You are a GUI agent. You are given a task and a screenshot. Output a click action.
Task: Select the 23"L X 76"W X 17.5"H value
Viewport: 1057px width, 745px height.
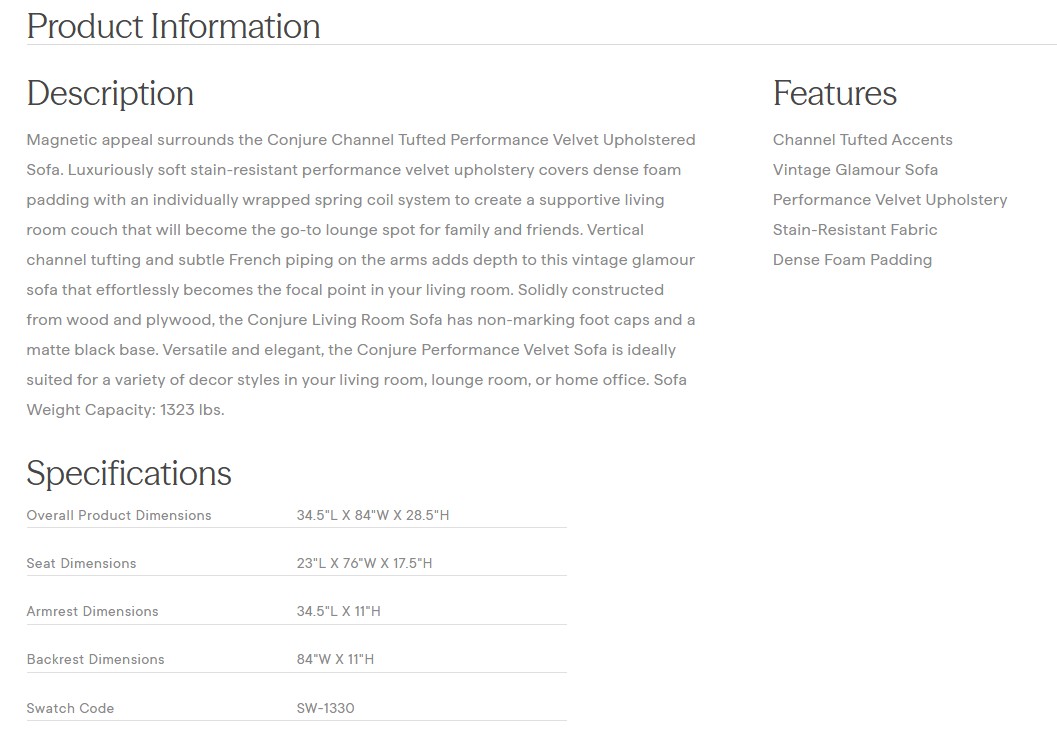point(364,563)
